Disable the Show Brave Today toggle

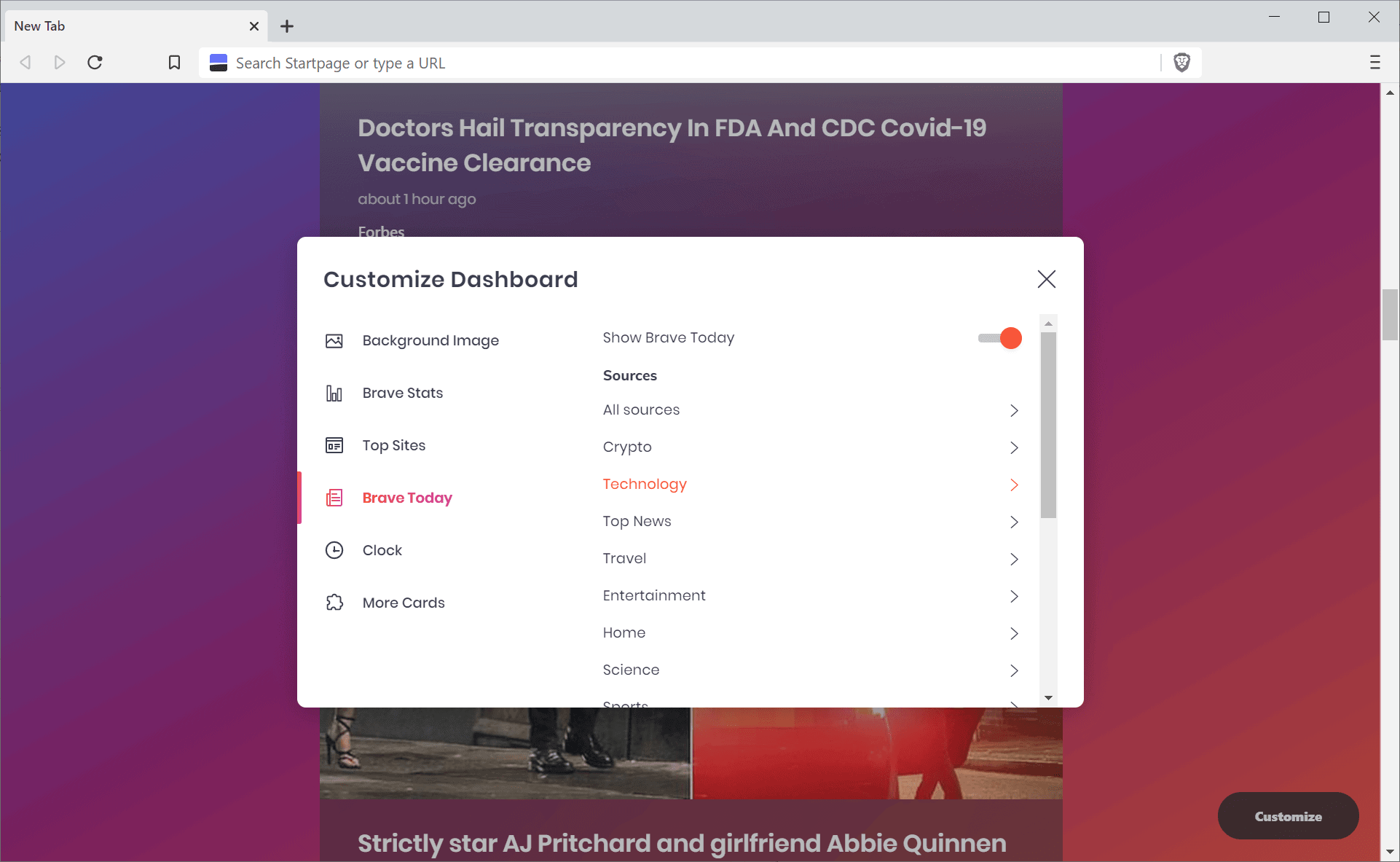pos(1009,338)
